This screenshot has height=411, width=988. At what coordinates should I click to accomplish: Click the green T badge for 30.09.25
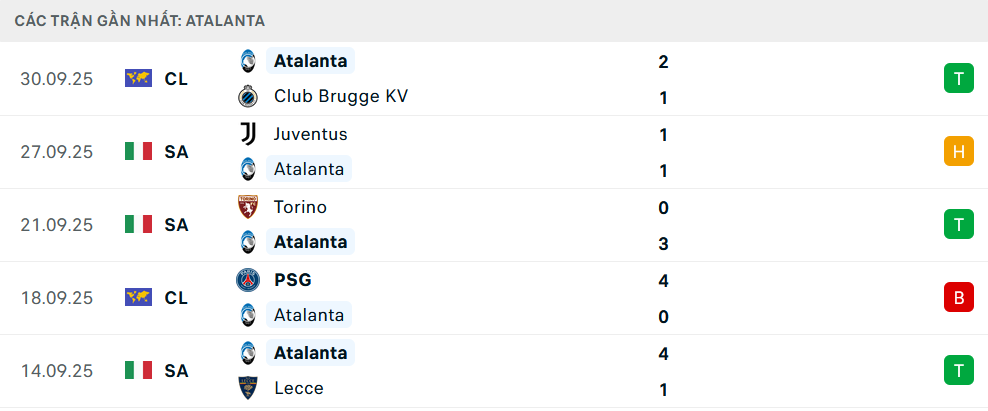958,79
